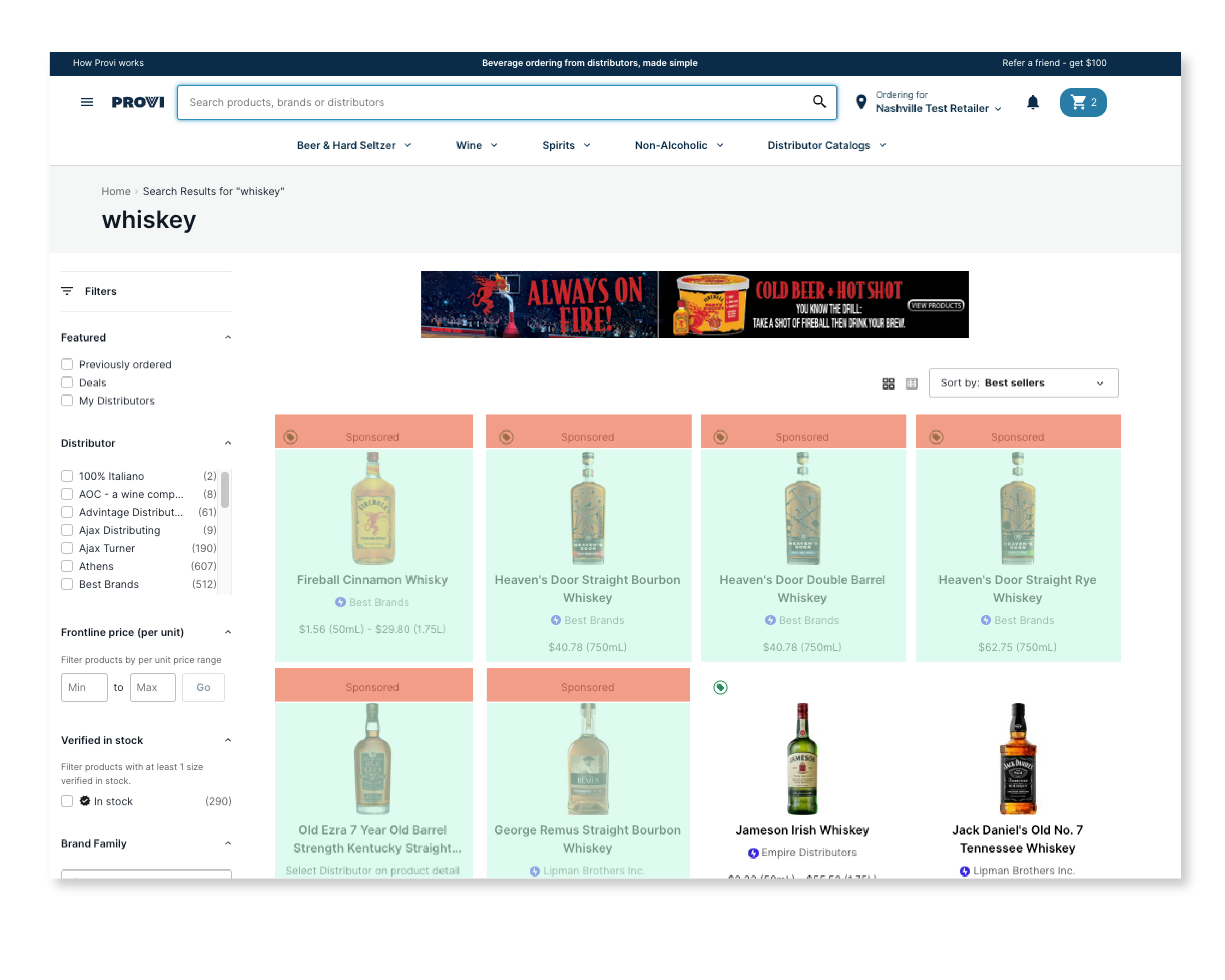Open the Sort by Best sellers dropdown

[x=1023, y=383]
